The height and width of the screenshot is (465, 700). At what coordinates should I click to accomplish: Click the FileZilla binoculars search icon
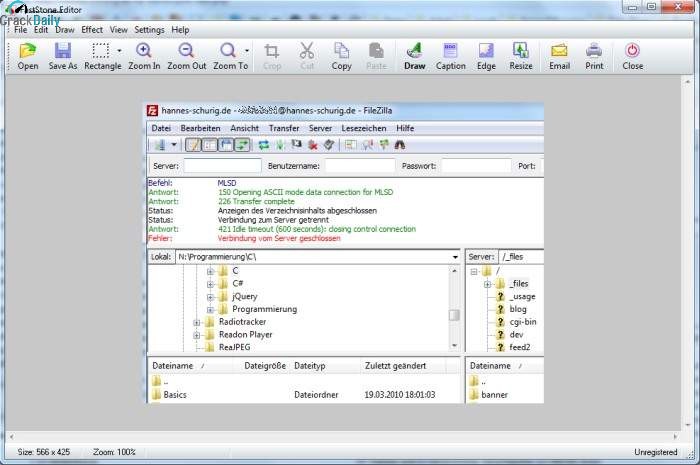click(400, 145)
